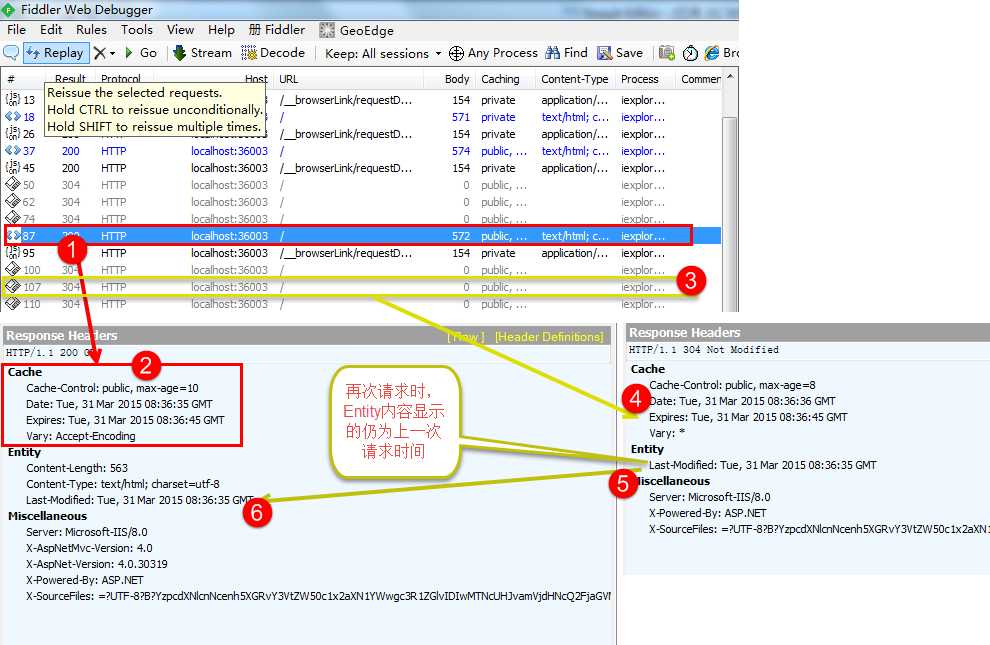
Task: Select highlighted session 87 with body 572
Action: 361,236
